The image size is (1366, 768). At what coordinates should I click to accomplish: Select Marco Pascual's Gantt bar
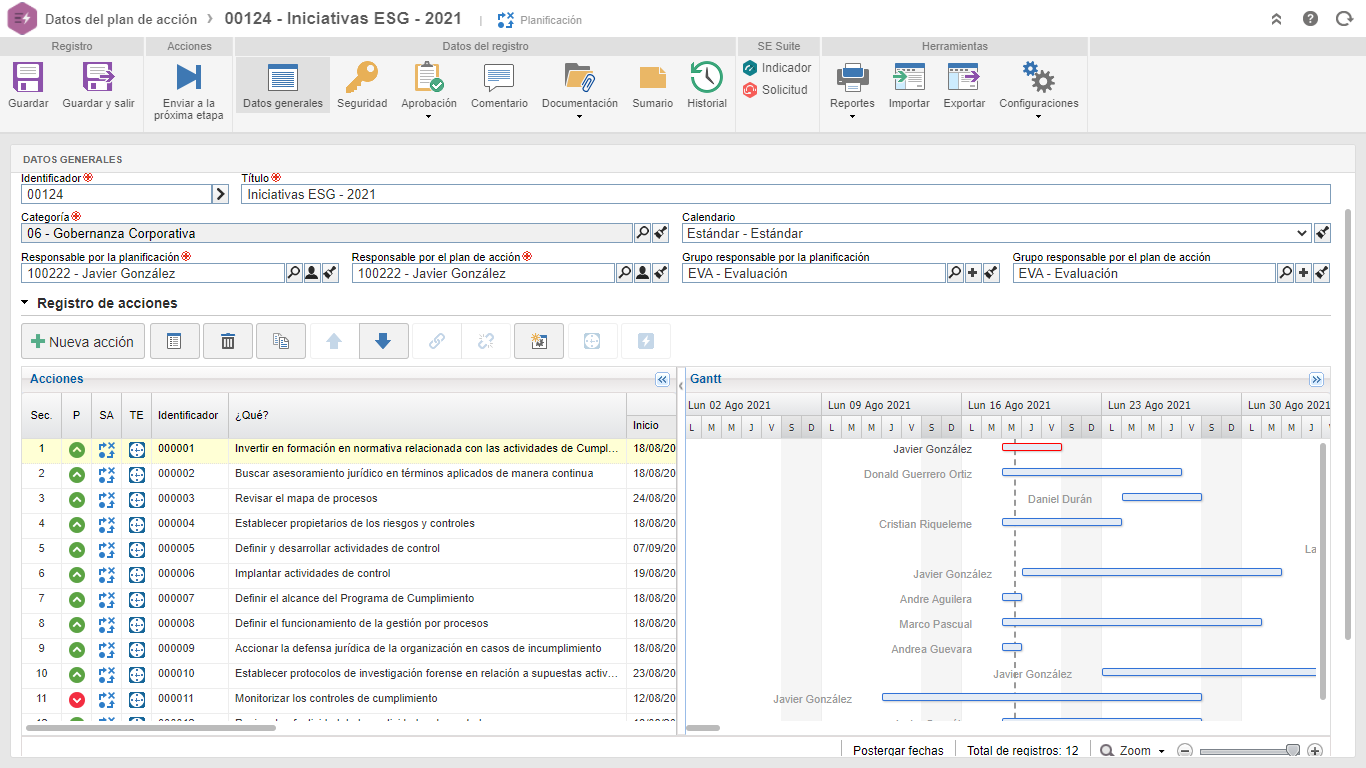point(1132,623)
